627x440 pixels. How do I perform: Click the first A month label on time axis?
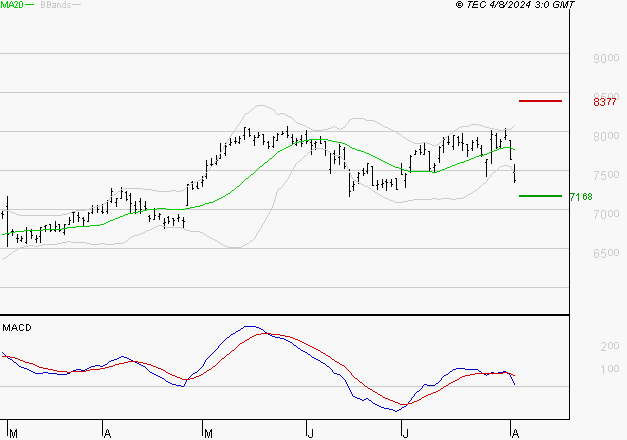point(107,434)
